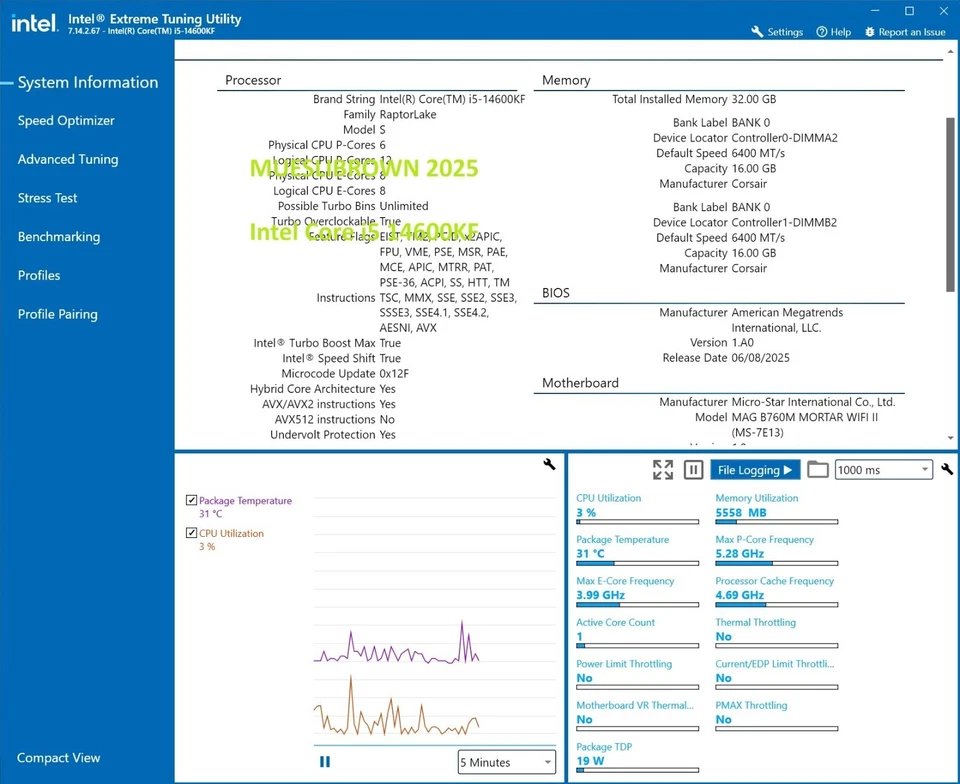960x784 pixels.
Task: Open monitor settings wrench beside interval box
Action: [x=947, y=469]
